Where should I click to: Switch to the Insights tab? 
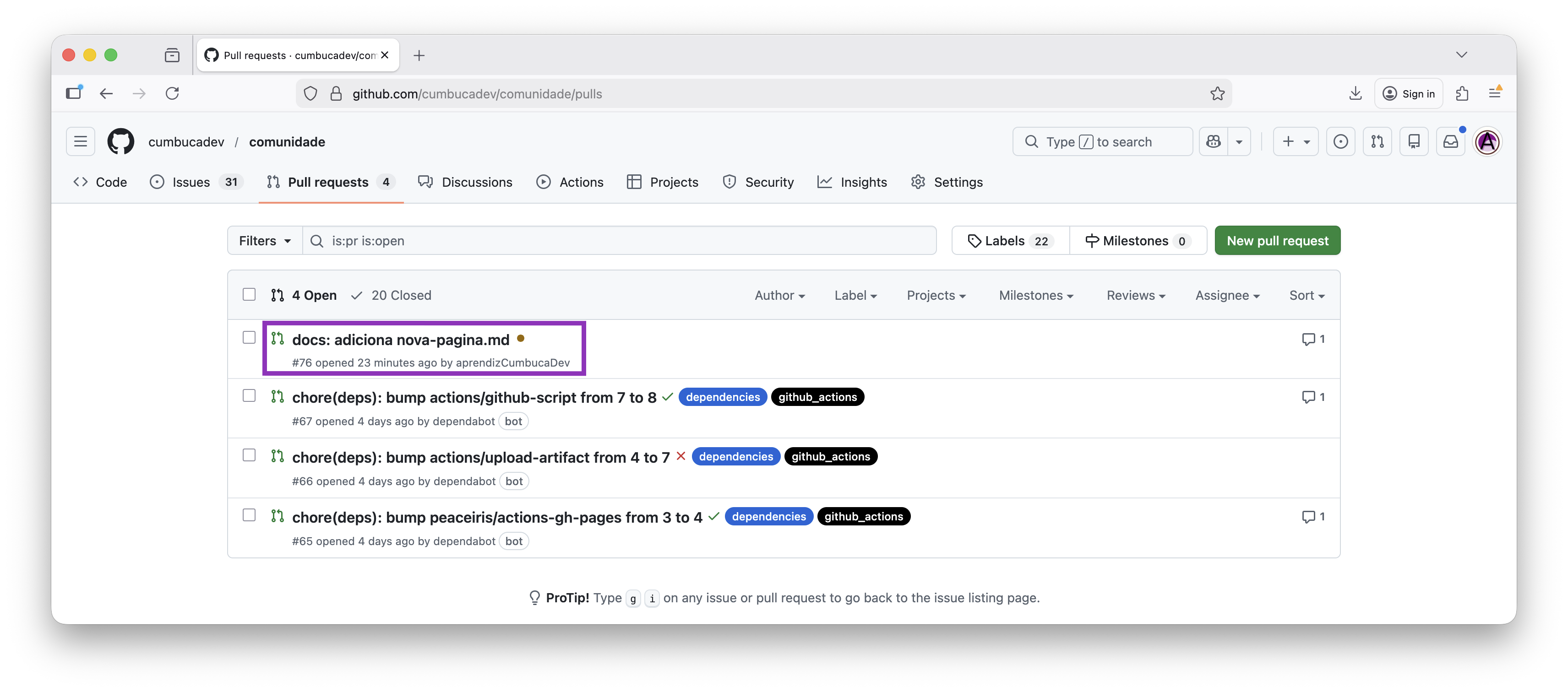852,183
